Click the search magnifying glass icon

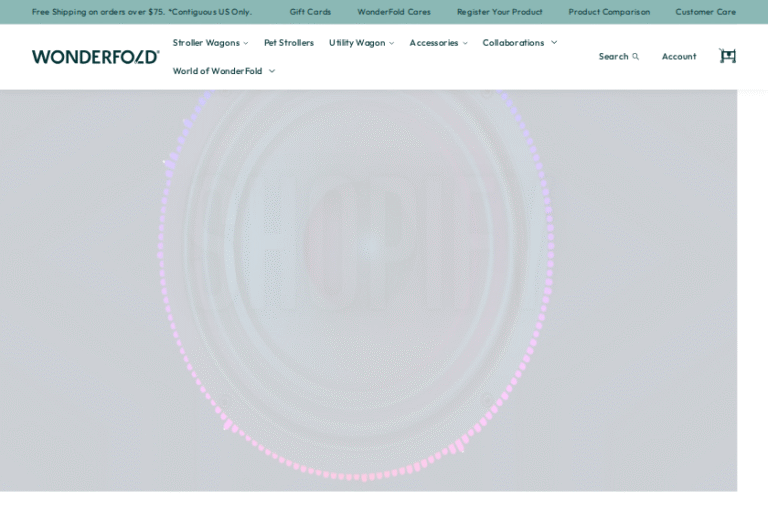pyautogui.click(x=635, y=57)
